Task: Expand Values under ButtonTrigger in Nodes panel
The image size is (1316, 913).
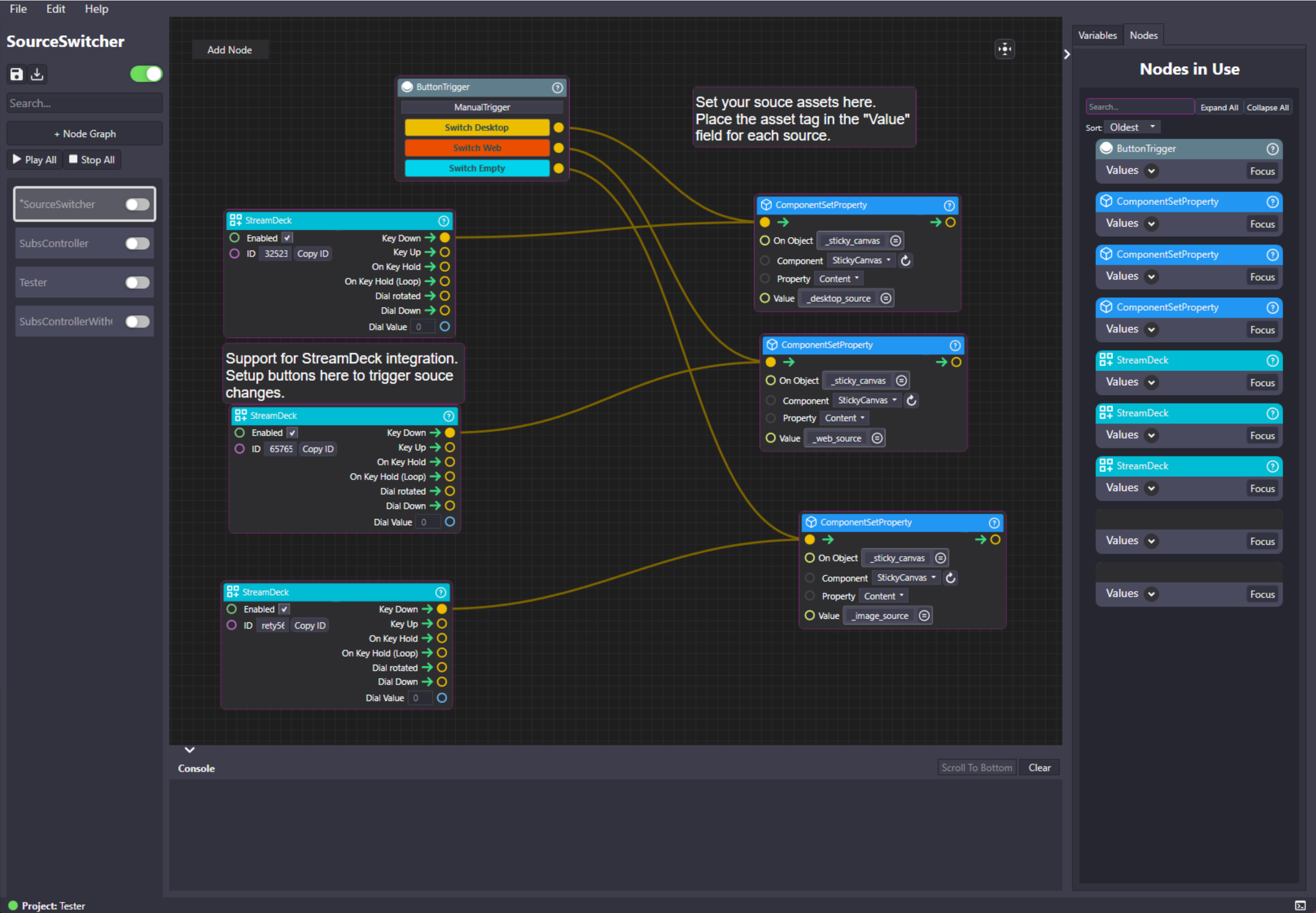Action: pyautogui.click(x=1150, y=171)
